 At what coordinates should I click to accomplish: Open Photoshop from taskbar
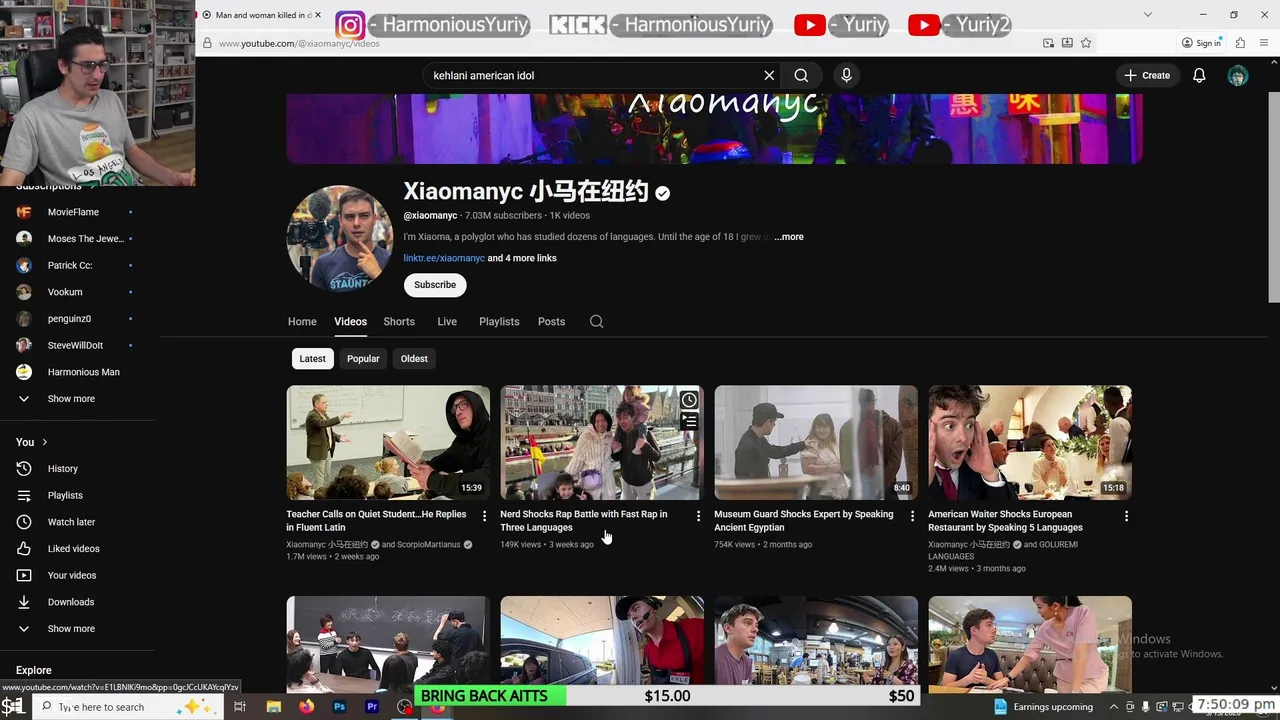coord(339,707)
